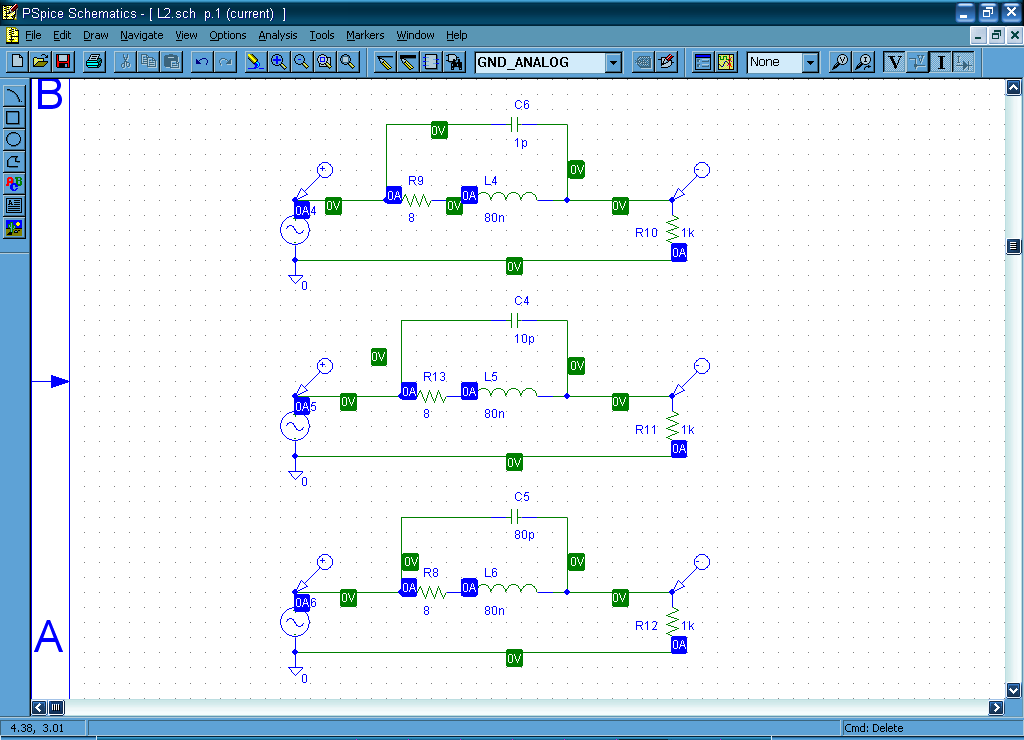Toggle bias current display I button

[941, 62]
